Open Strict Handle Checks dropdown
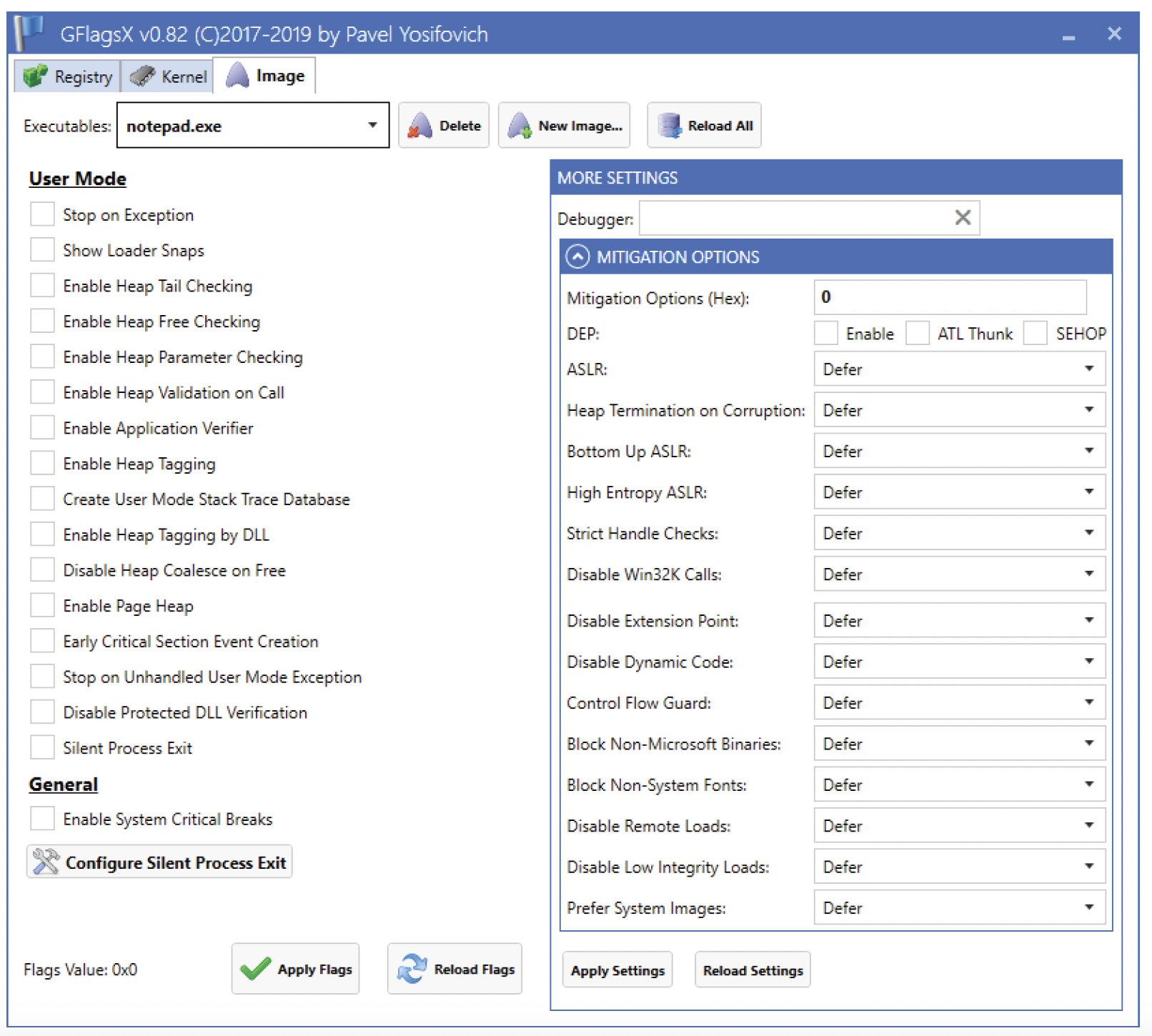1152x1036 pixels. click(x=960, y=532)
